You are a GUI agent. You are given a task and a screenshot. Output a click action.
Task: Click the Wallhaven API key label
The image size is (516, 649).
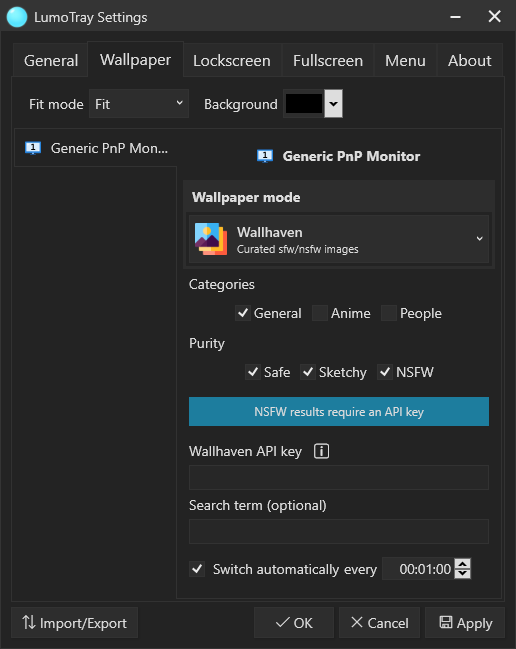(245, 451)
